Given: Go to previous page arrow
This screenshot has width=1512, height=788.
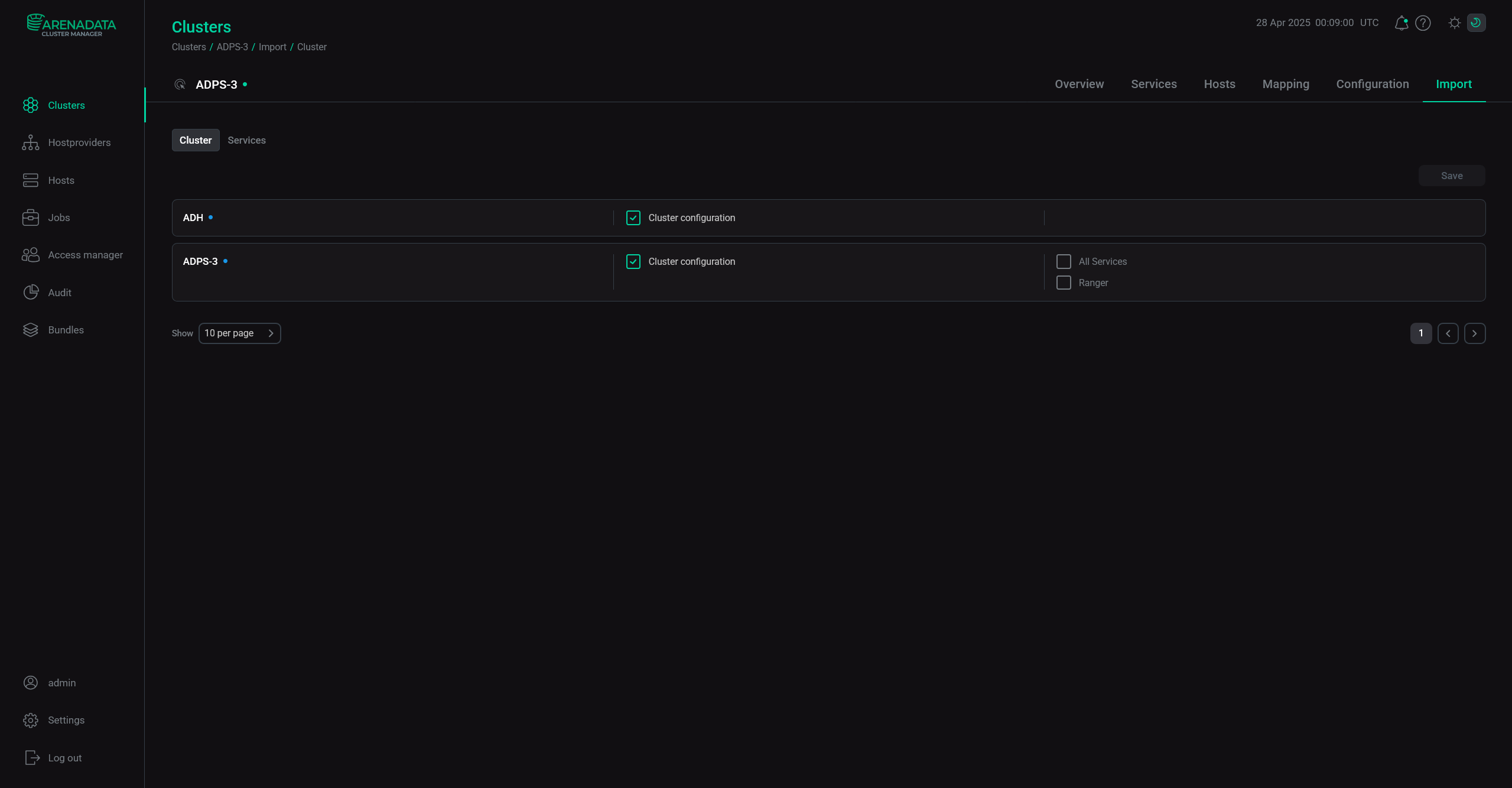Looking at the screenshot, I should click(1448, 333).
